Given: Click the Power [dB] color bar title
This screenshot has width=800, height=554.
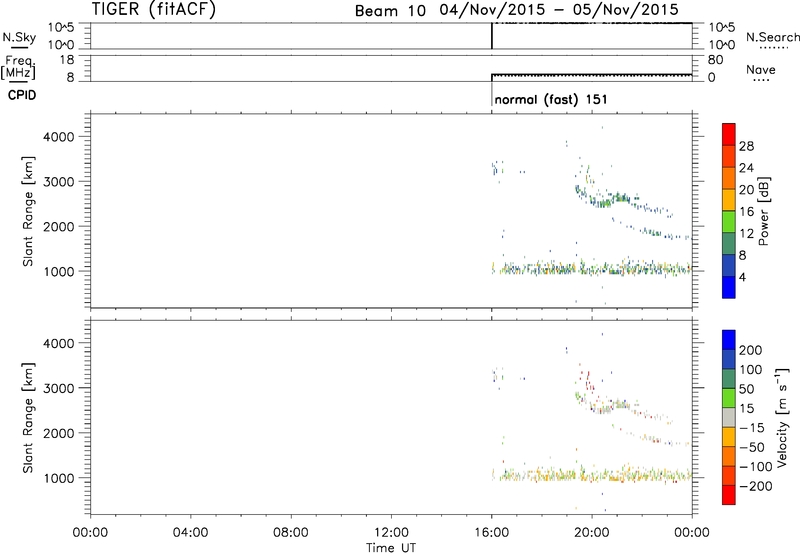Looking at the screenshot, I should coord(764,211).
